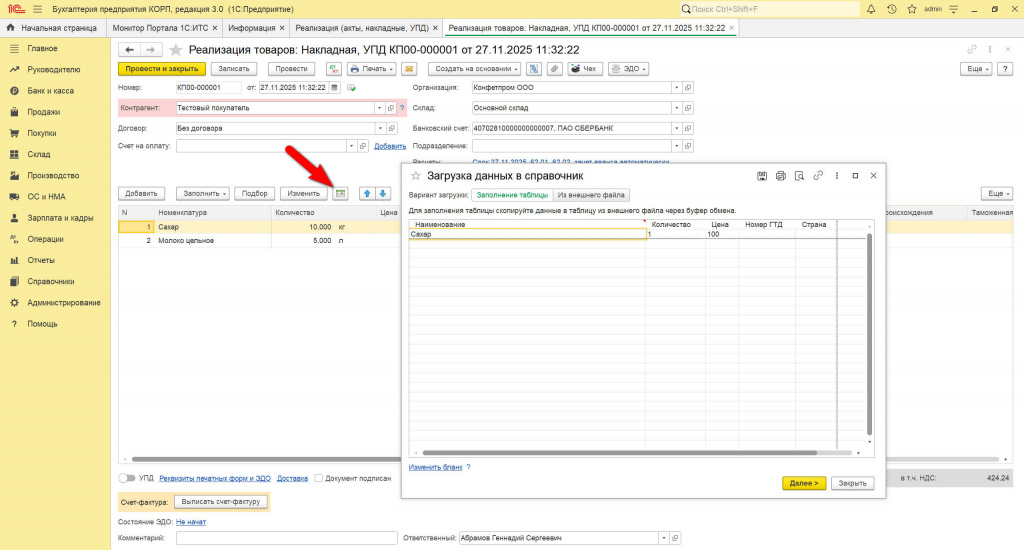
Task: Check the Документ подписан checkbox
Action: [x=318, y=478]
